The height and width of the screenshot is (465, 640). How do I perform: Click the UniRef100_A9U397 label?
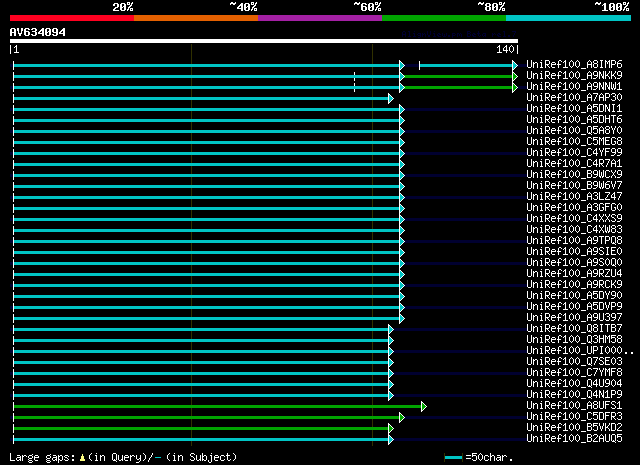[574, 318]
